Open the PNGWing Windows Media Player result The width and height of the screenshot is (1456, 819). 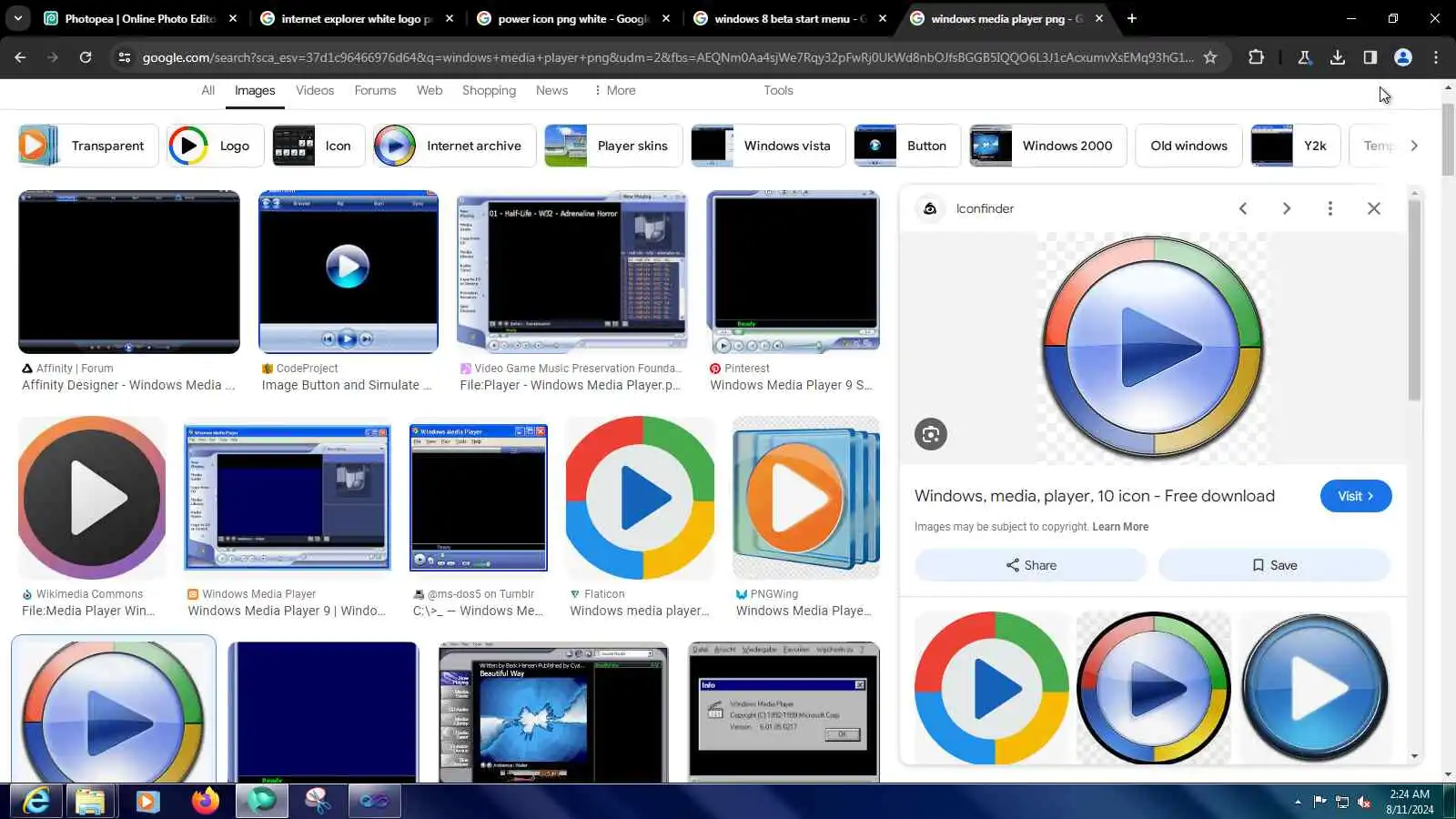806,498
